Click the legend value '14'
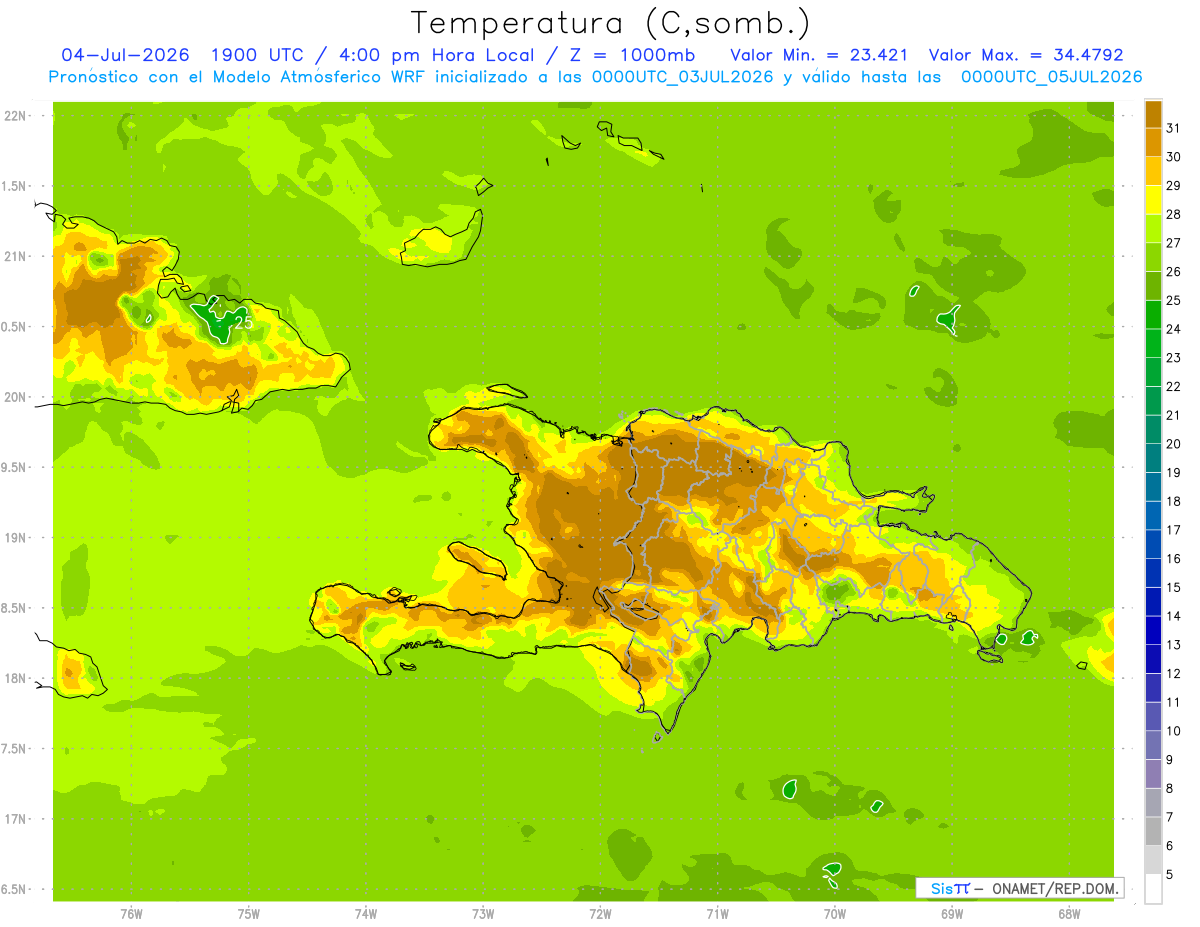The height and width of the screenshot is (927, 1200). tap(1174, 615)
